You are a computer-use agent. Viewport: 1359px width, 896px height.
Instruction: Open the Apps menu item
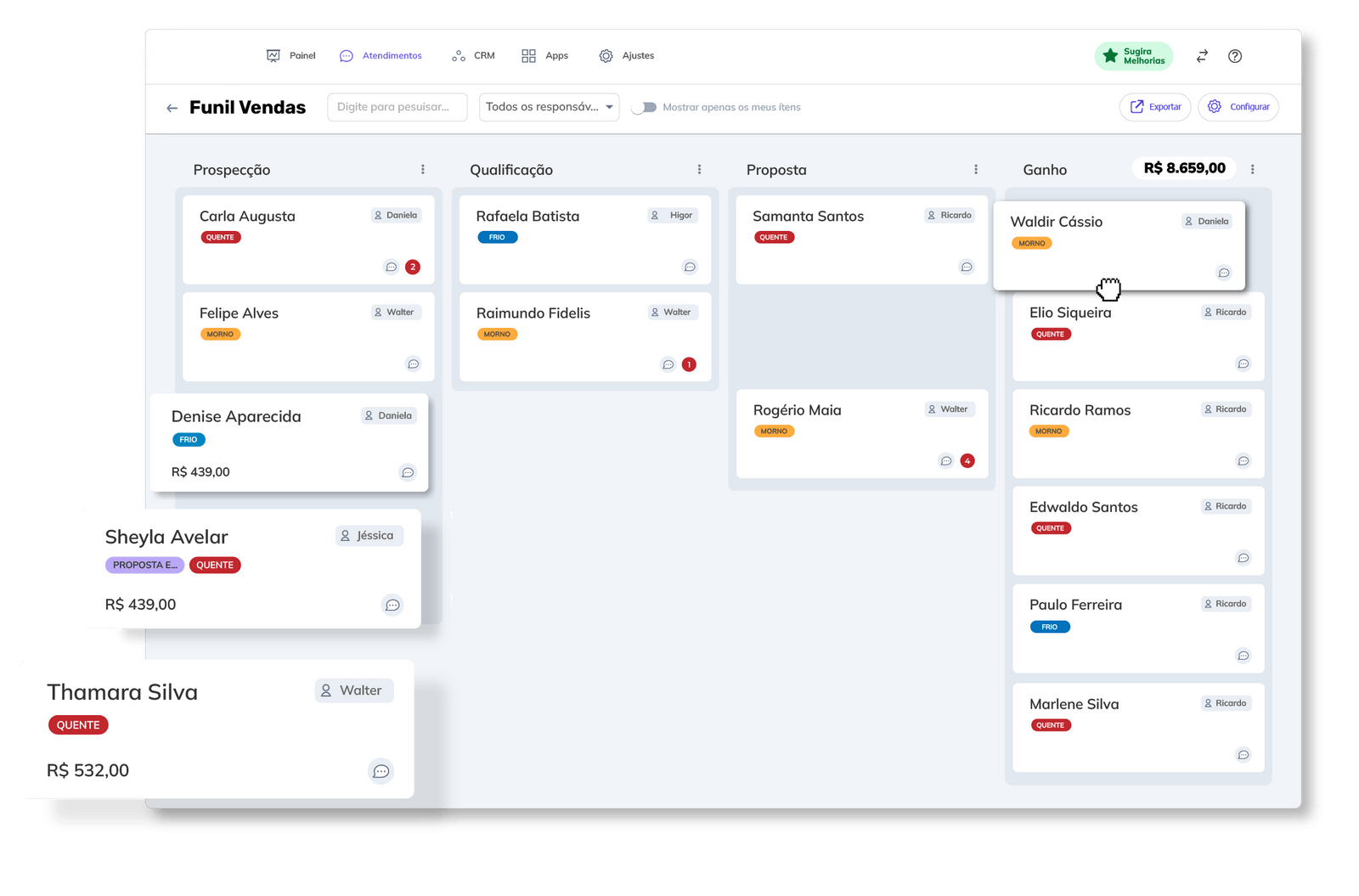click(544, 56)
